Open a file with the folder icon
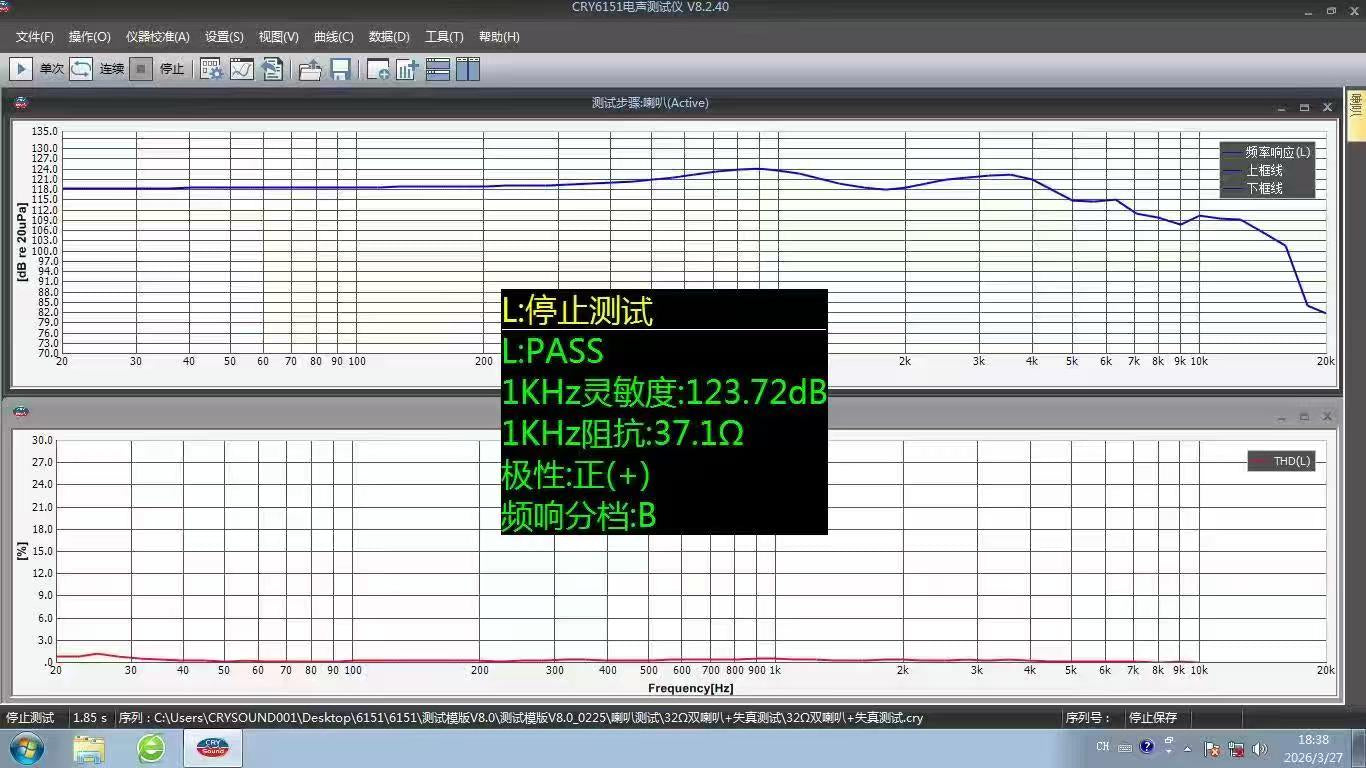This screenshot has width=1366, height=768. tap(310, 69)
